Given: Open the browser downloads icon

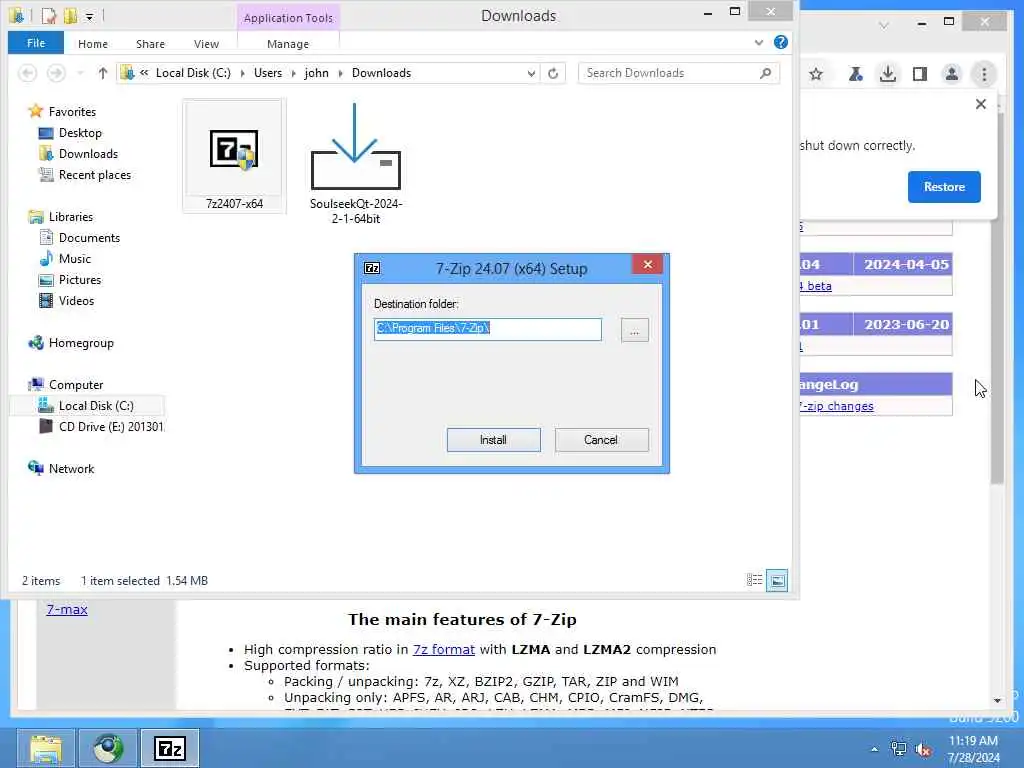Looking at the screenshot, I should [x=888, y=74].
